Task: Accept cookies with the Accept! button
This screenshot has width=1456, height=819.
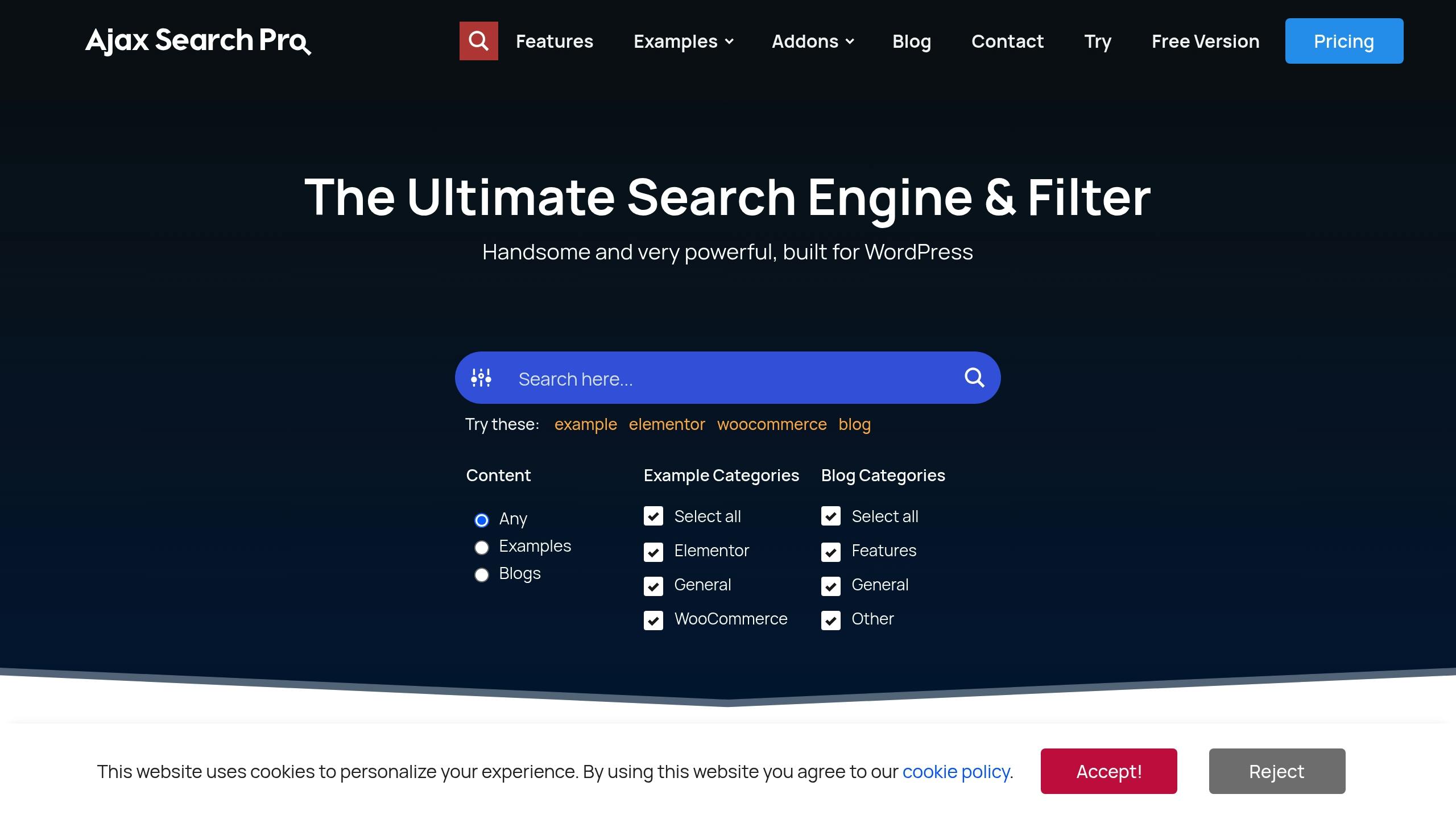Action: pyautogui.click(x=1109, y=771)
